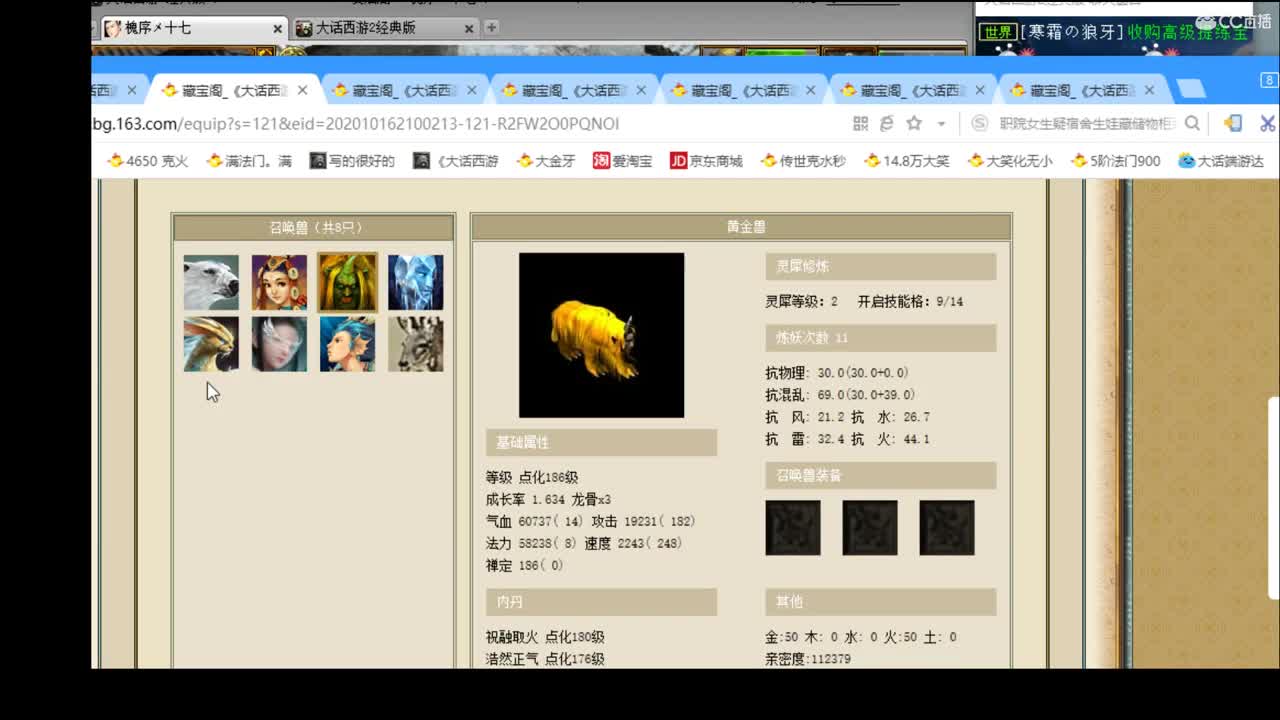
Task: Click the magnifier search icon
Action: pyautogui.click(x=1192, y=124)
